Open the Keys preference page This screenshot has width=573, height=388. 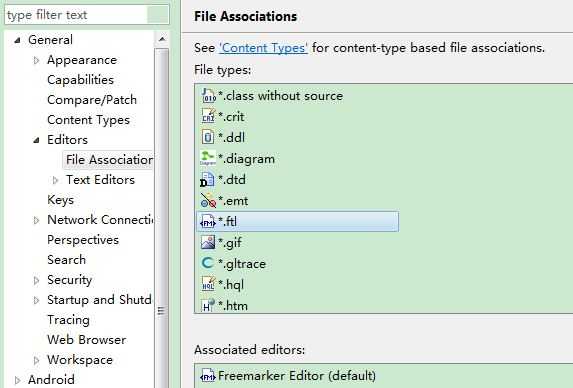(x=60, y=200)
